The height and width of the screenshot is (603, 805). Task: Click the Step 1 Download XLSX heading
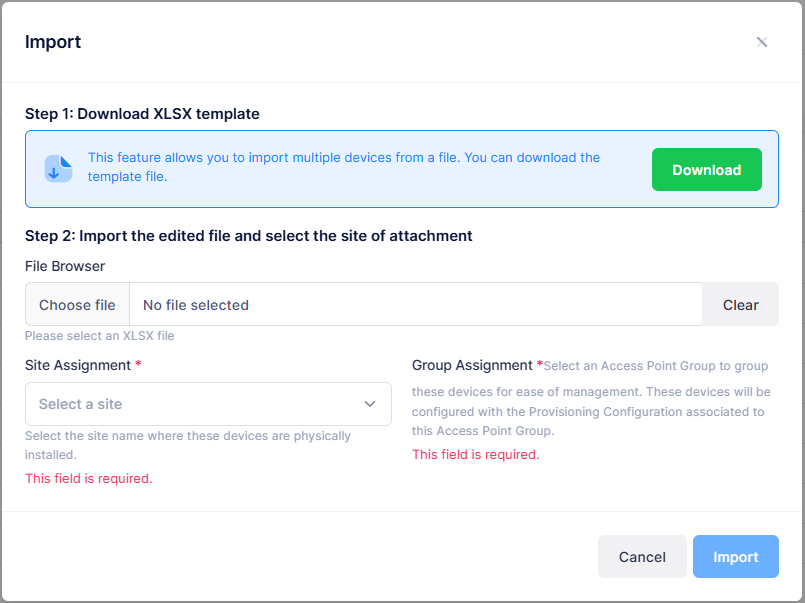pos(142,114)
